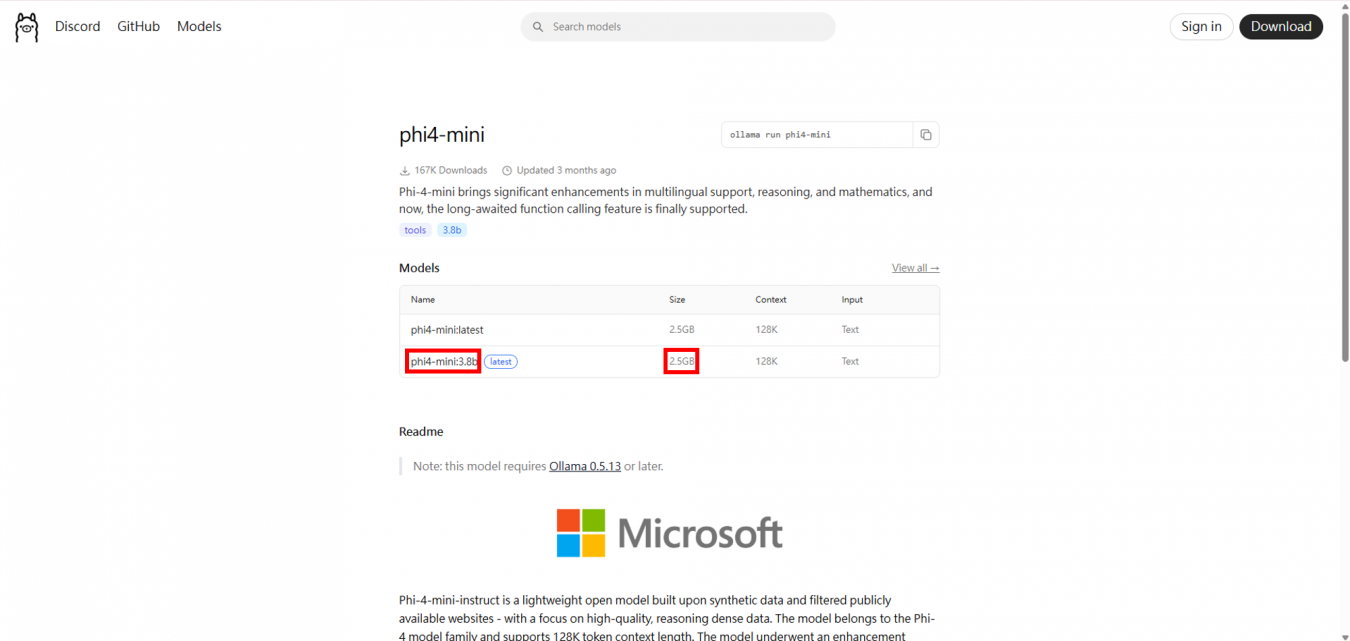Follow the Ollama 0.5.13 link
Screen dimensions: 1350x641
(x=585, y=466)
